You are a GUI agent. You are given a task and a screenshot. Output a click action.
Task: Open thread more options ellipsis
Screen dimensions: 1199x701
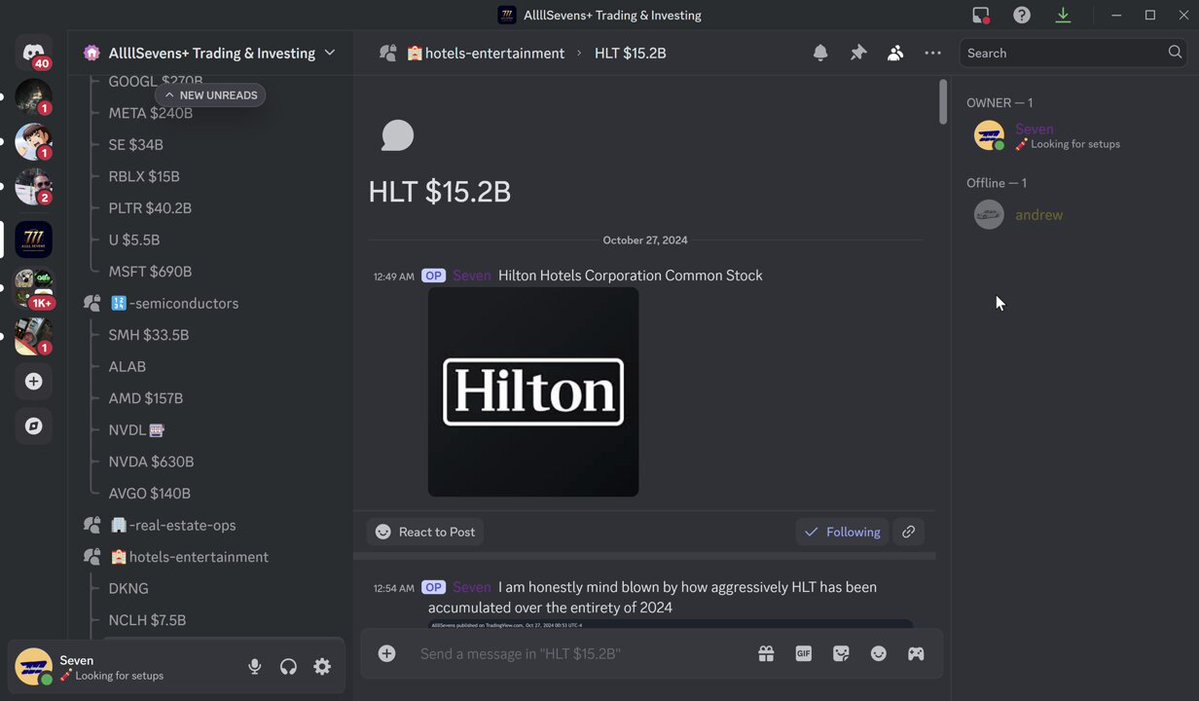[x=933, y=53]
